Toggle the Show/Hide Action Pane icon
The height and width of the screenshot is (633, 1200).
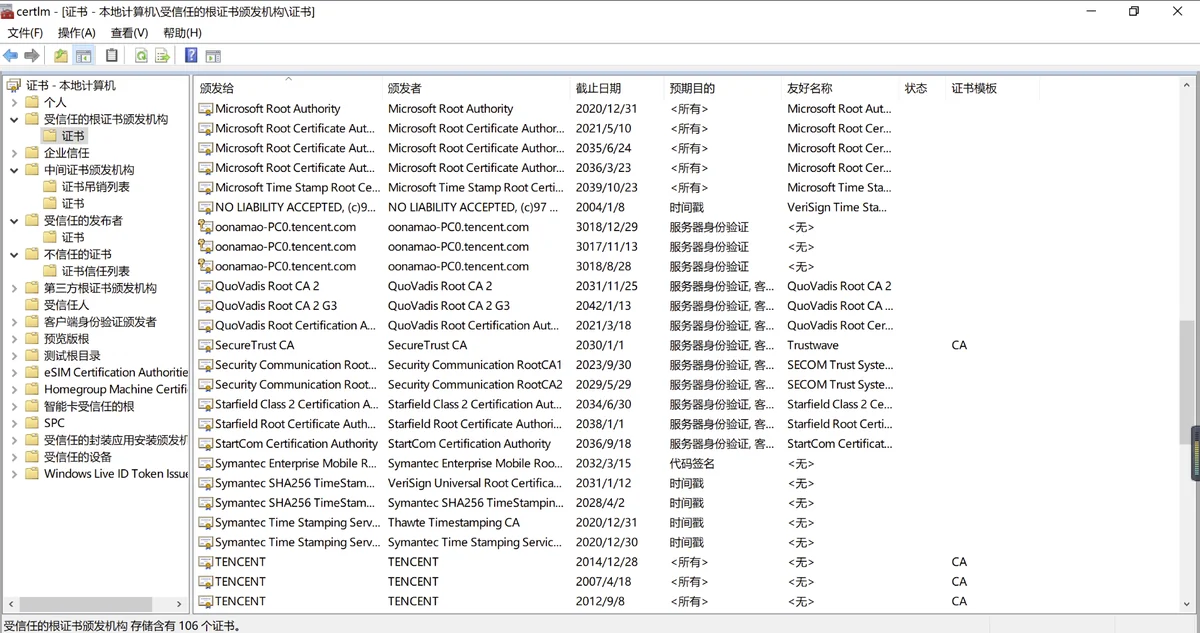pos(213,56)
